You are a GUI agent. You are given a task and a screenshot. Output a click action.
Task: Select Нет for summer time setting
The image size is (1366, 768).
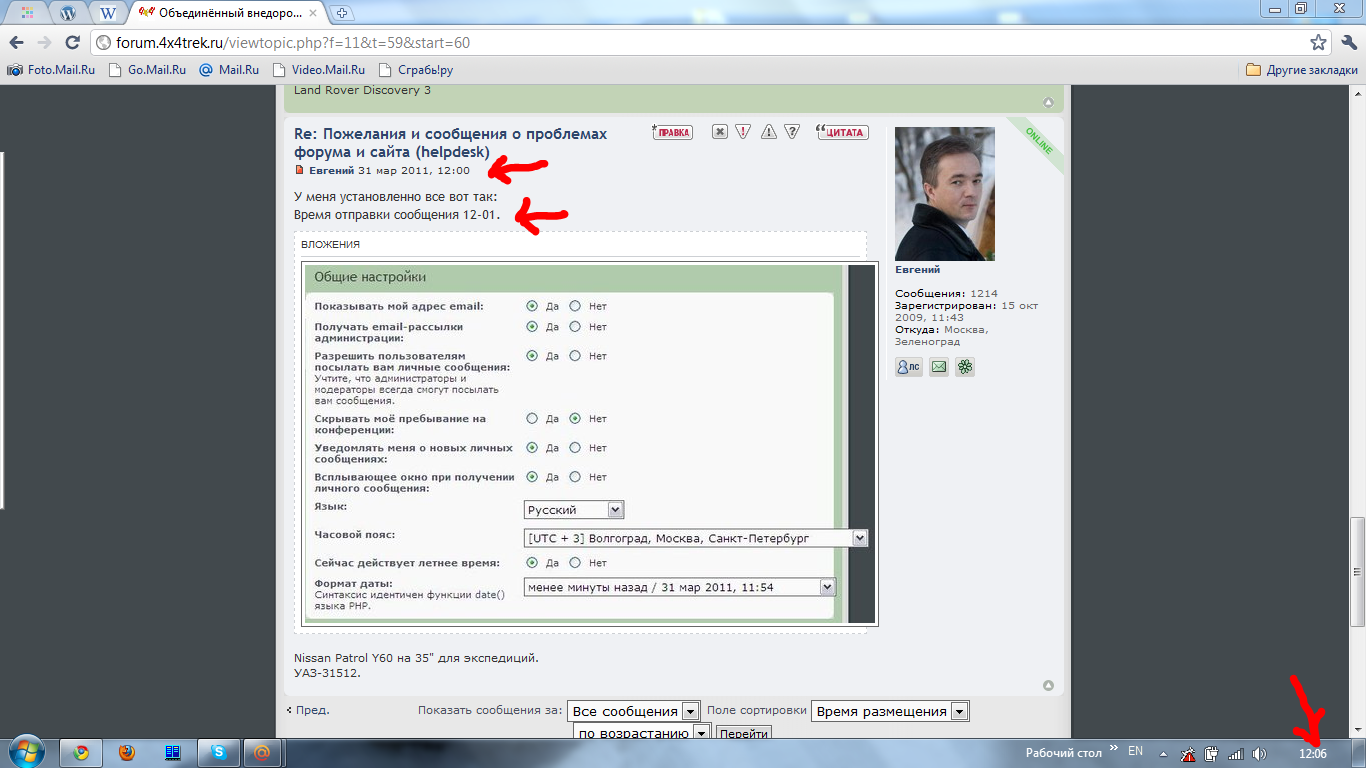tap(575, 563)
